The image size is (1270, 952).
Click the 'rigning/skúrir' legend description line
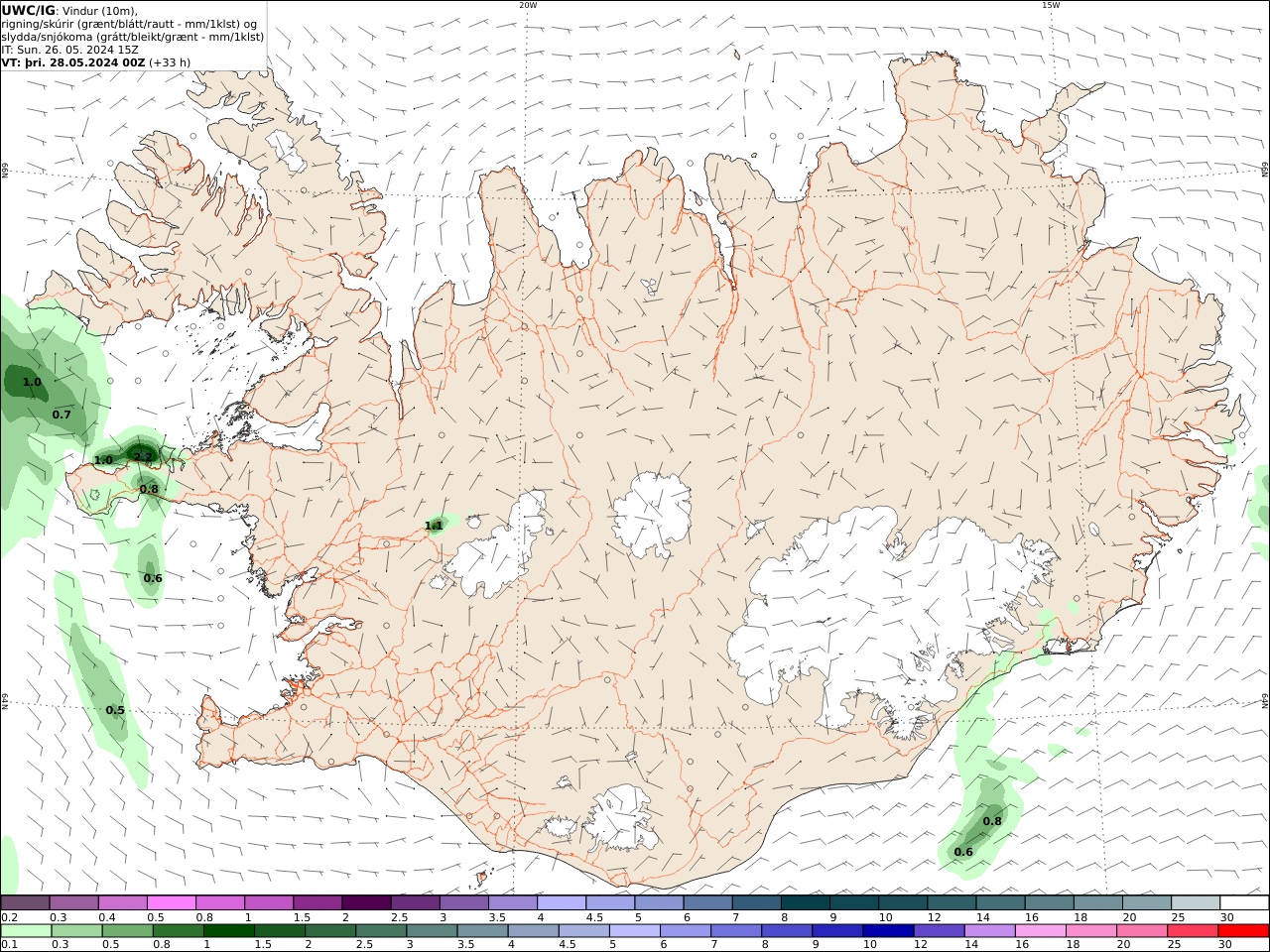[x=129, y=24]
